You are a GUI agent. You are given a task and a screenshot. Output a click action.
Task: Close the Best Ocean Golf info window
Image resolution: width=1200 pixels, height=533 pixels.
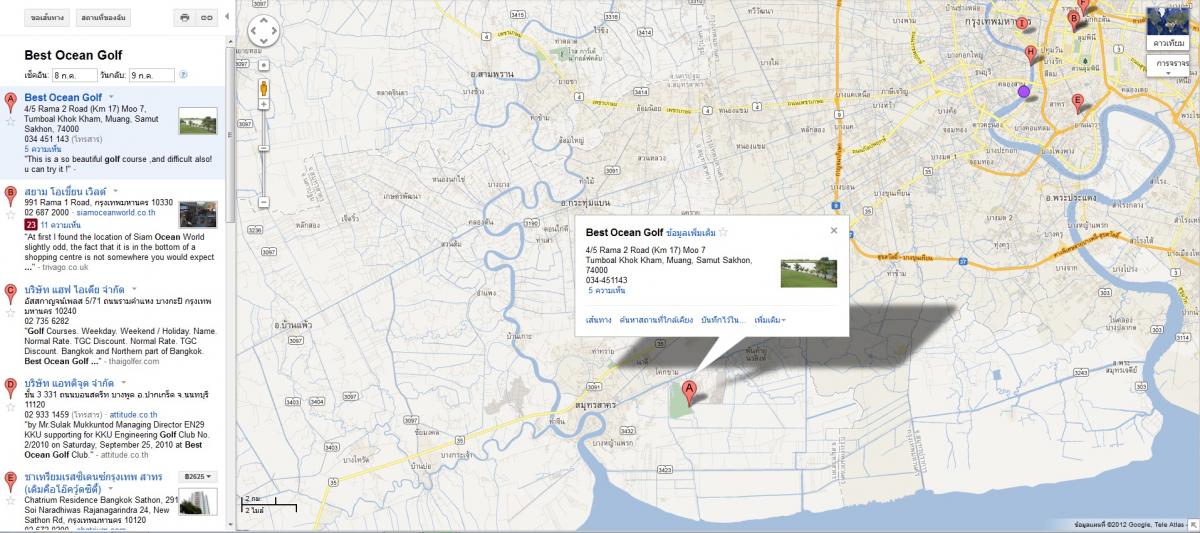pos(834,230)
